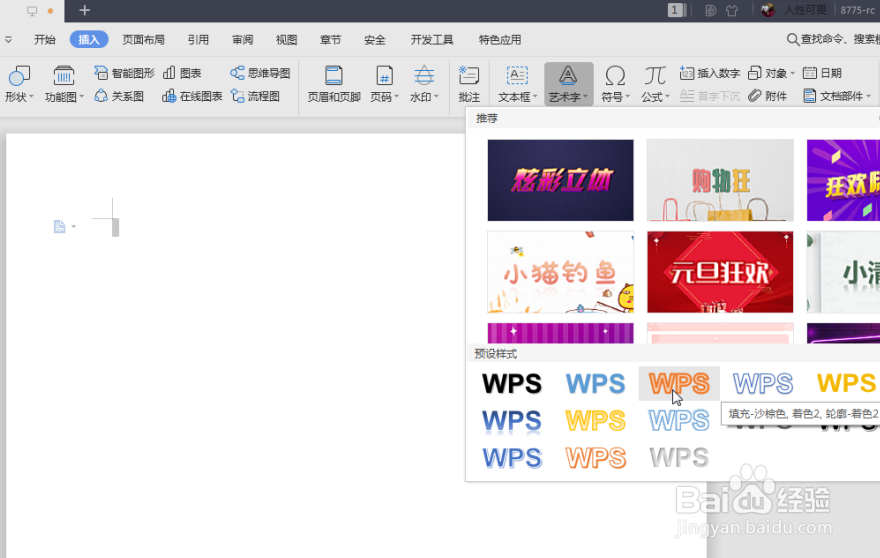Switch to the 视图 tab

pos(286,39)
